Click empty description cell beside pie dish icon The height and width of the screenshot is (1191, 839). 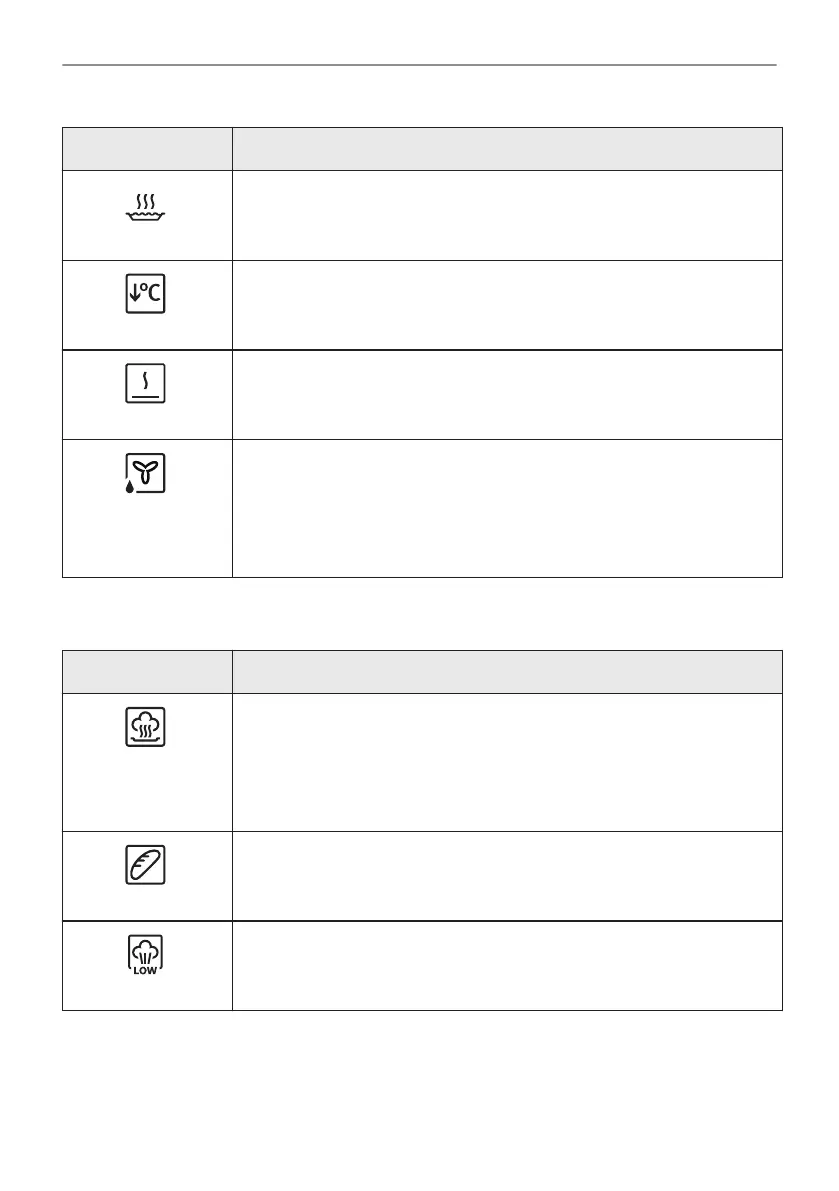tap(507, 215)
